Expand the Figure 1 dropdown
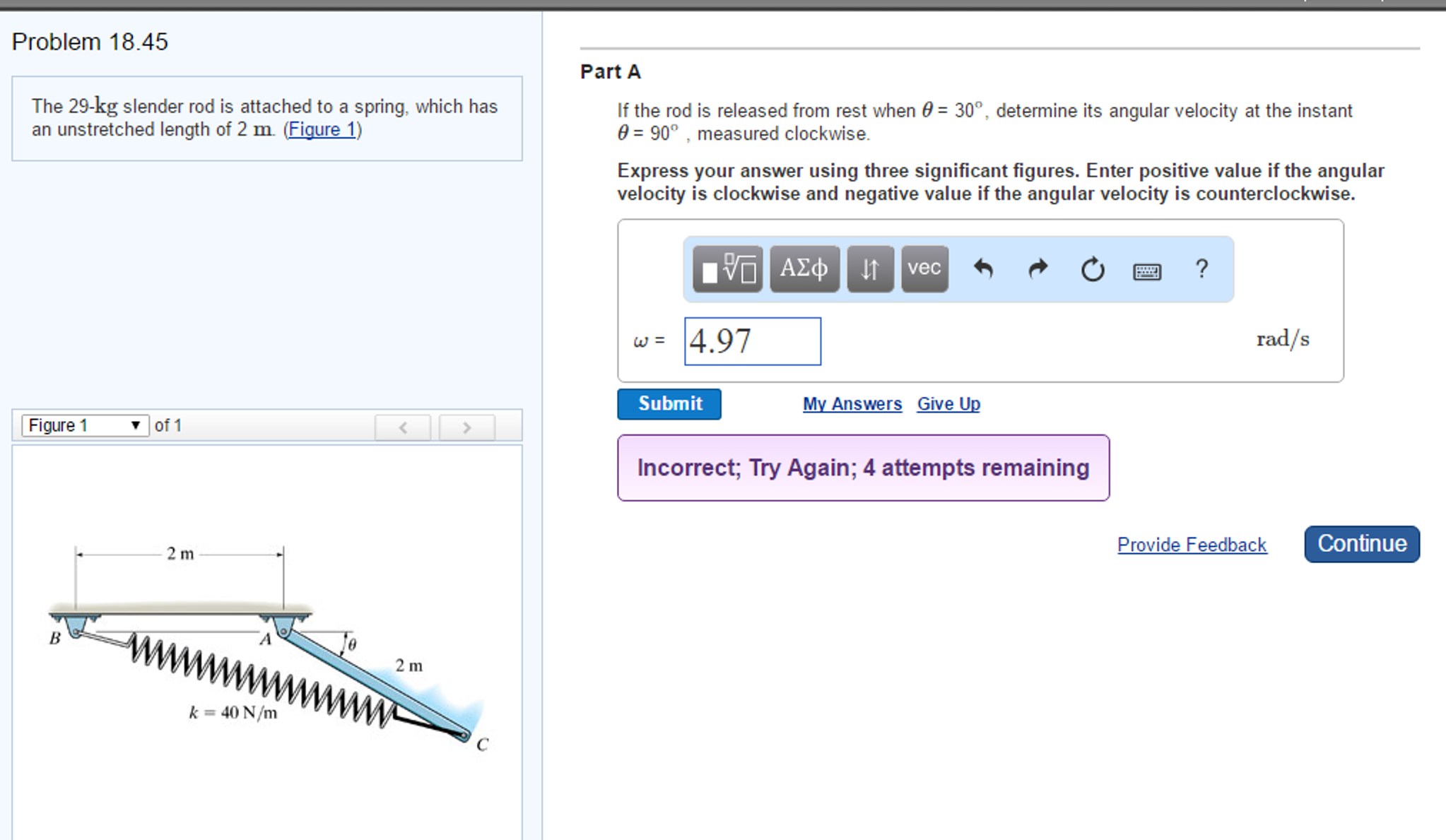1446x840 pixels. tap(85, 425)
